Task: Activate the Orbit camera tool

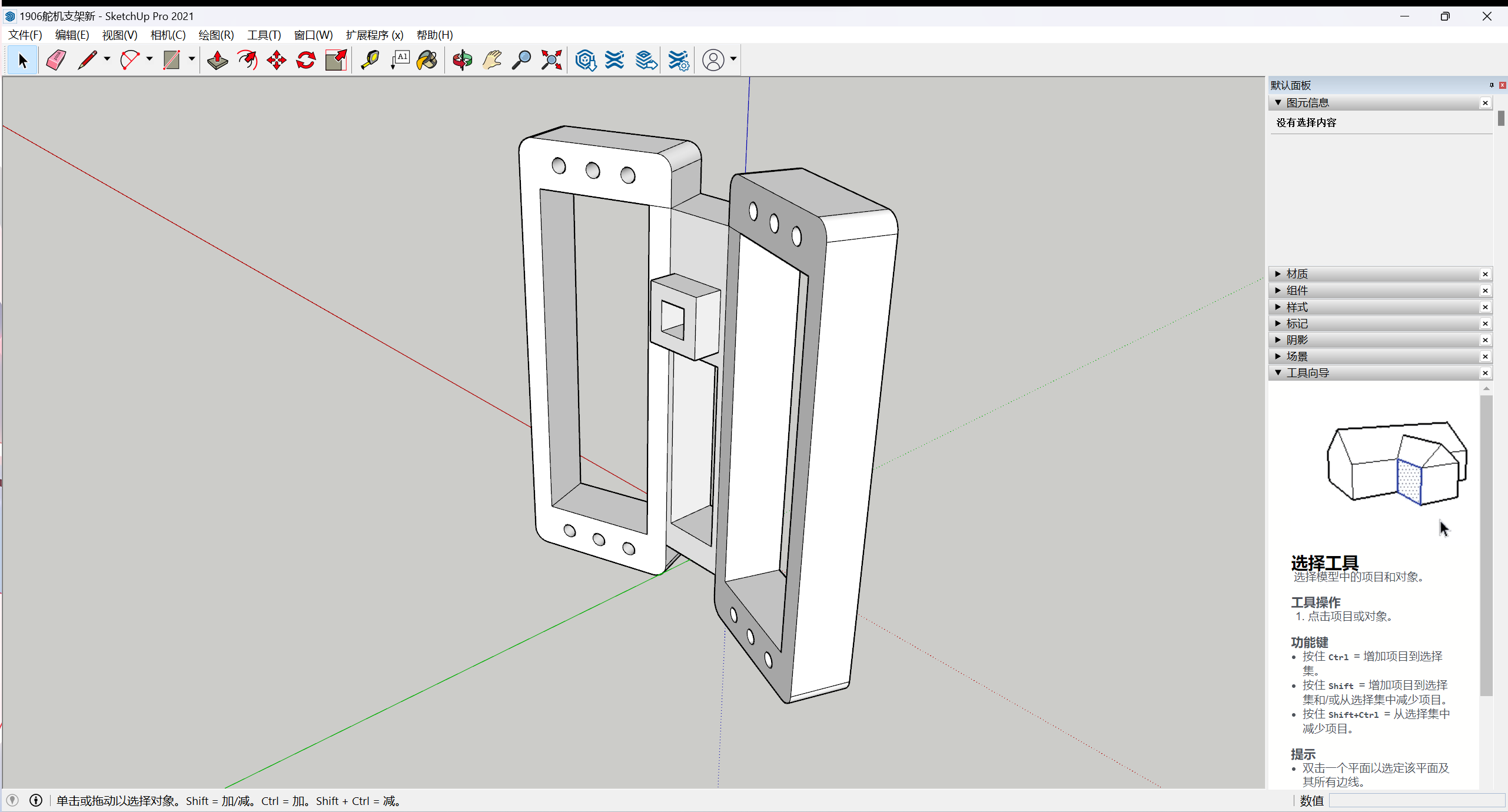Action: pos(462,60)
